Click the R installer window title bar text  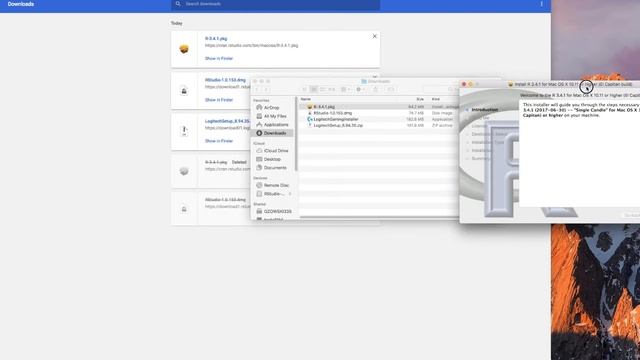click(573, 84)
